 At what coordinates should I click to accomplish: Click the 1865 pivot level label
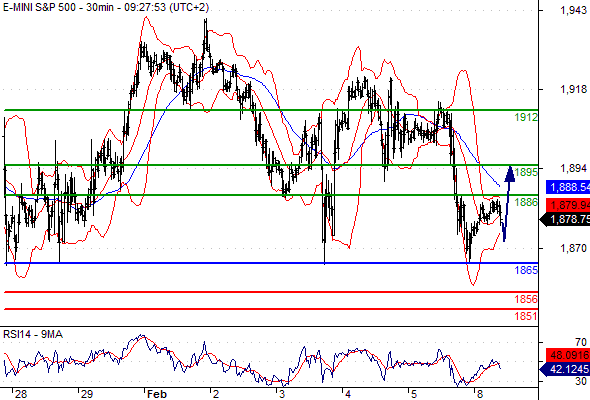point(526,270)
